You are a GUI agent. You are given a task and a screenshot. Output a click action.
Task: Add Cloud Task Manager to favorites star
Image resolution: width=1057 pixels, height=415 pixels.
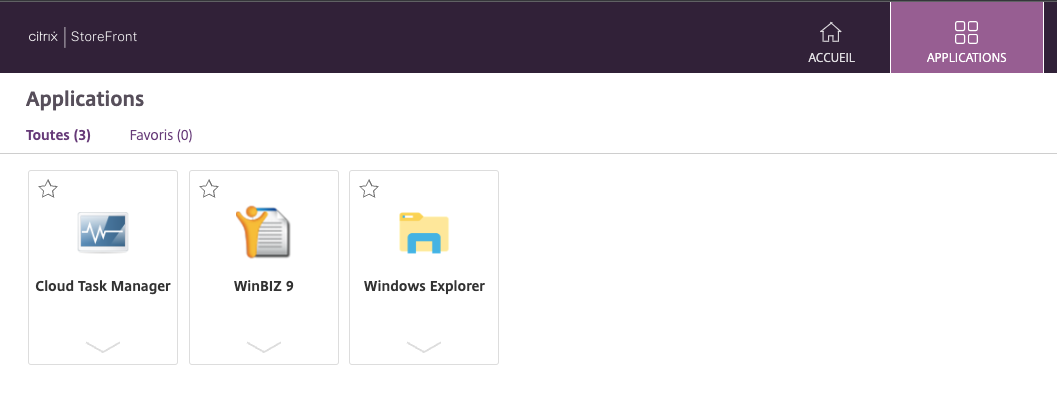(48, 189)
